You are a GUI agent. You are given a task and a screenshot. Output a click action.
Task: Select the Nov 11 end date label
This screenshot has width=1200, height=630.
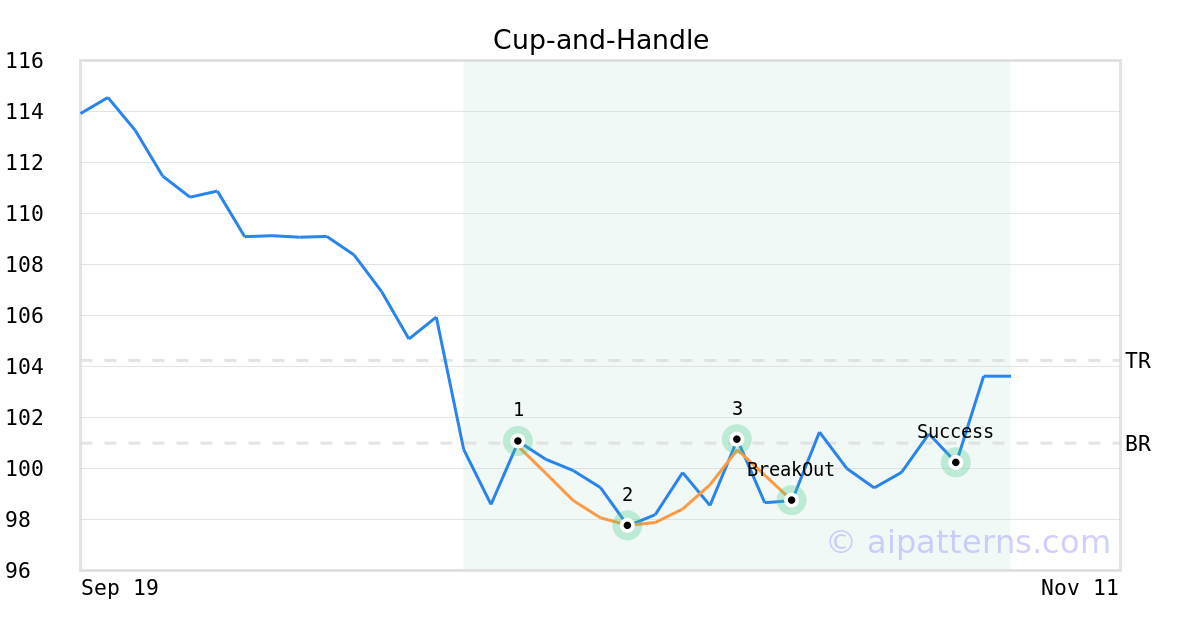click(1080, 588)
